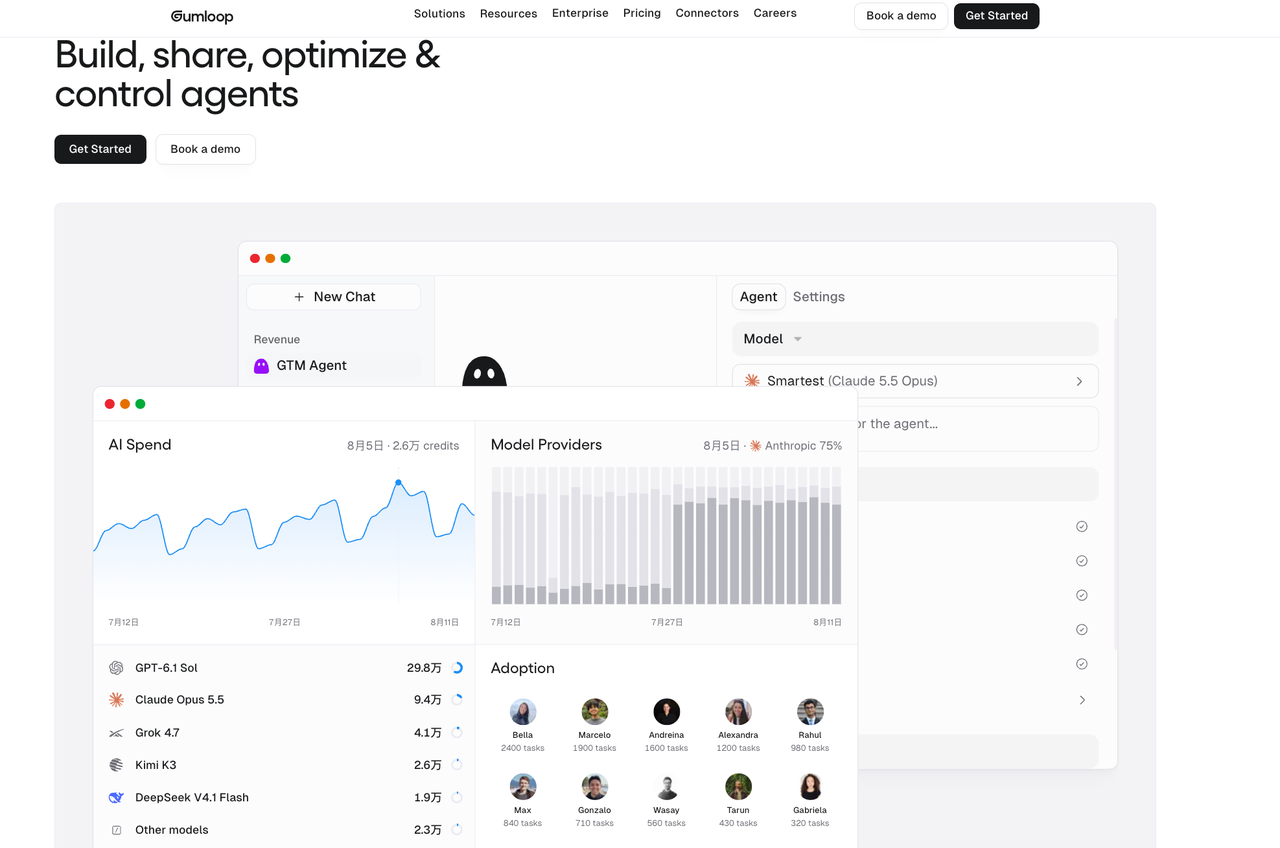This screenshot has width=1280, height=848.
Task: Click the DeepSeek V4.1 Flash whale icon
Action: (x=116, y=798)
